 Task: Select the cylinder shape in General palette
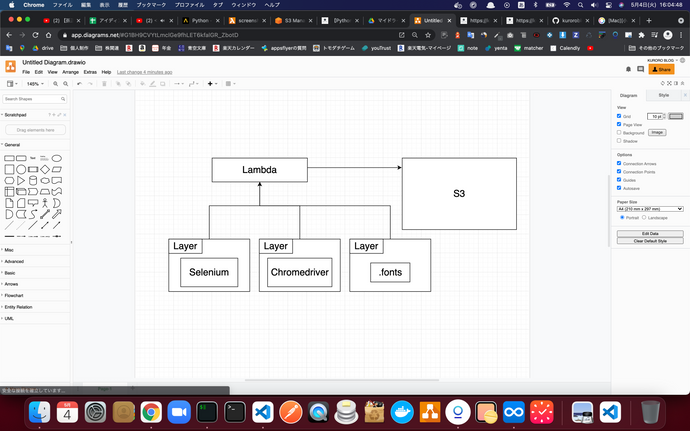[x=33, y=181]
